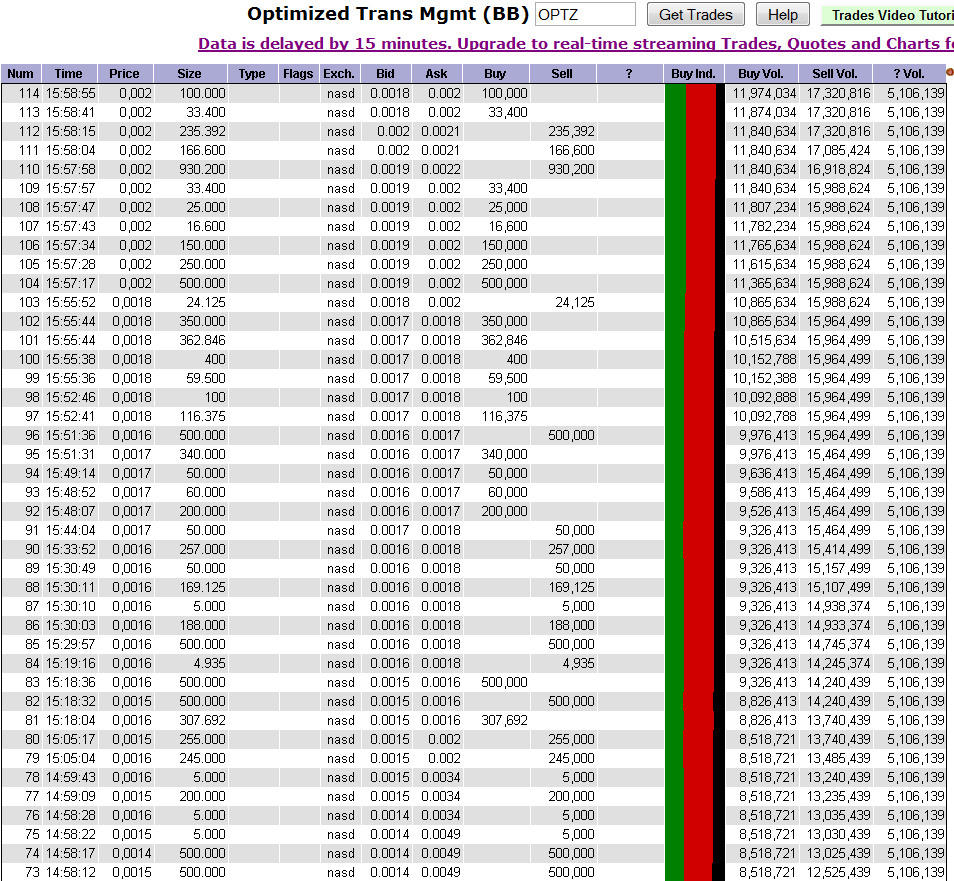Screen dimensions: 954x881
Task: Click the Bid column header
Action: click(x=386, y=73)
